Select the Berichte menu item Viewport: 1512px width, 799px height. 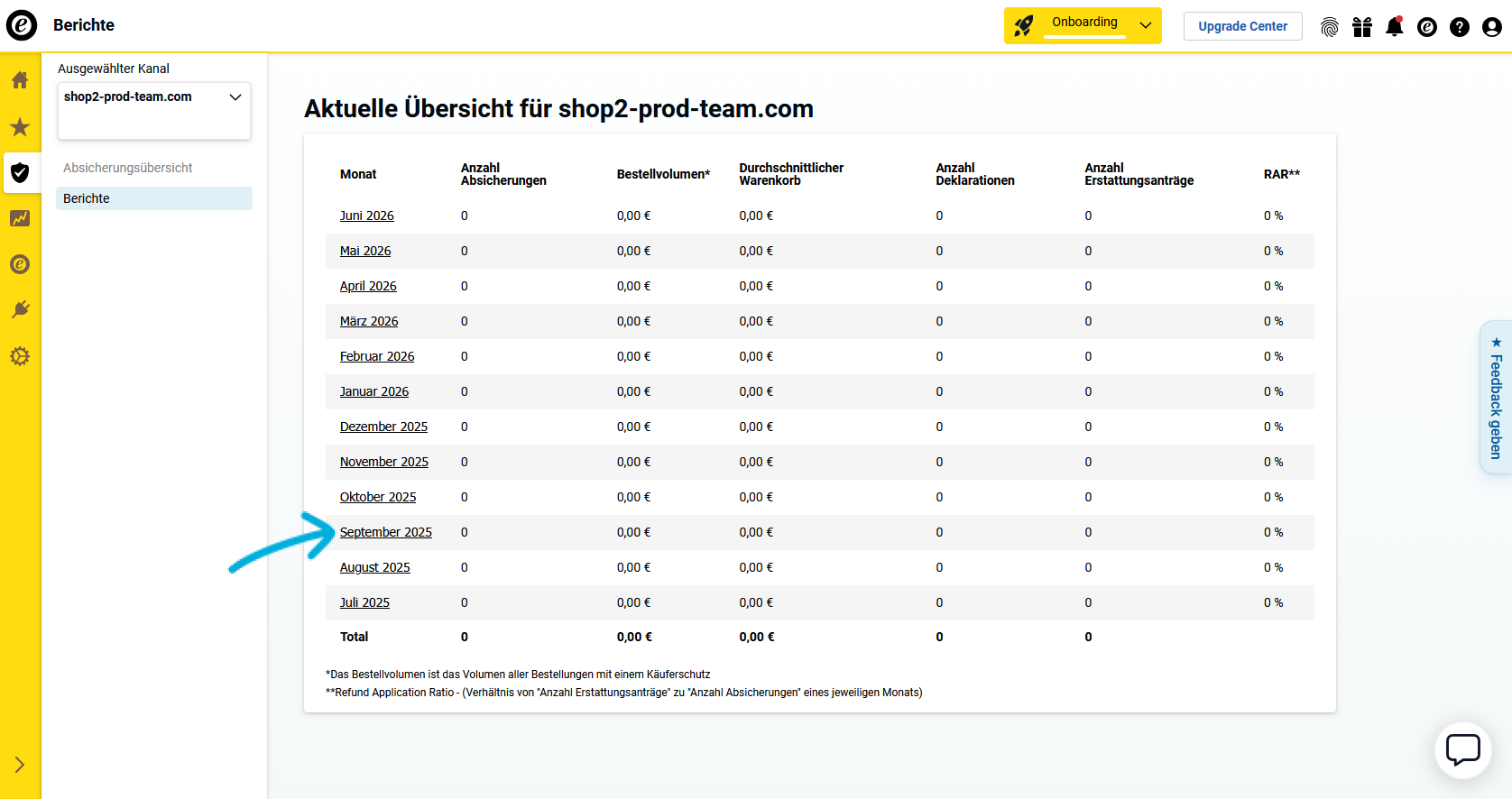pos(154,198)
